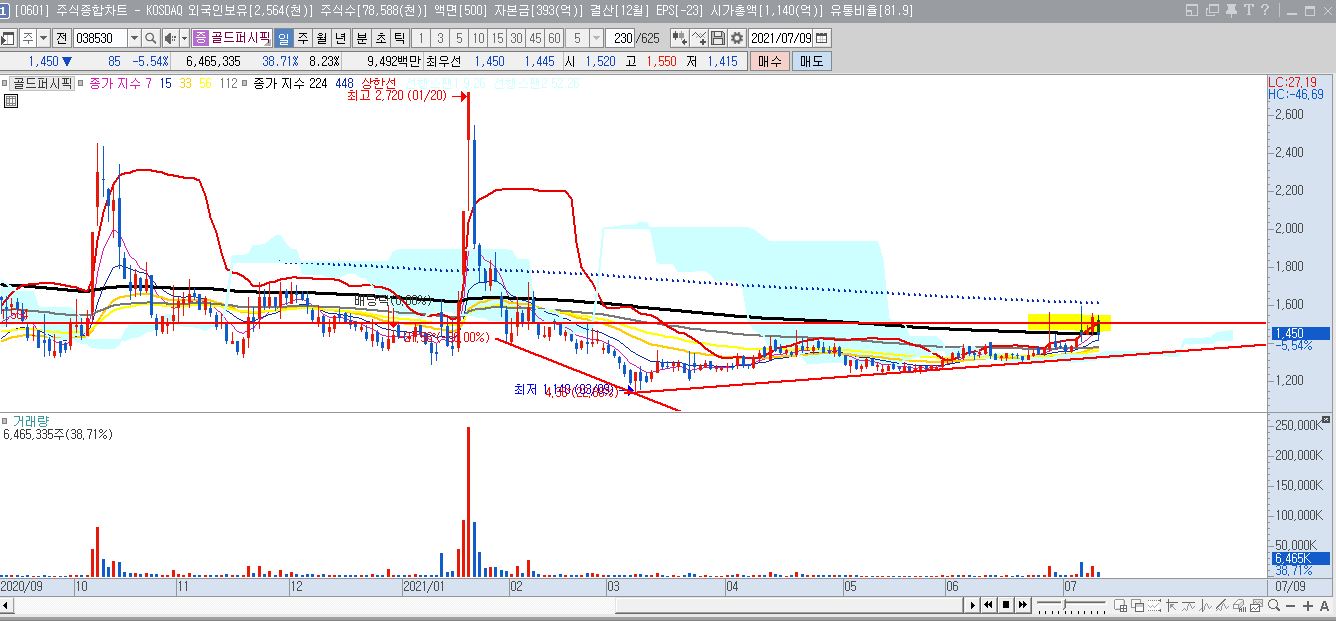Open the calendar date picker icon
Screen dimensions: 1336x621
pyautogui.click(x=821, y=38)
